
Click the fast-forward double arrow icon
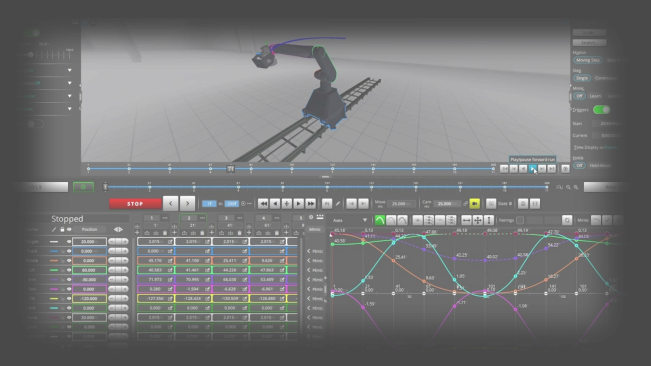pyautogui.click(x=310, y=204)
